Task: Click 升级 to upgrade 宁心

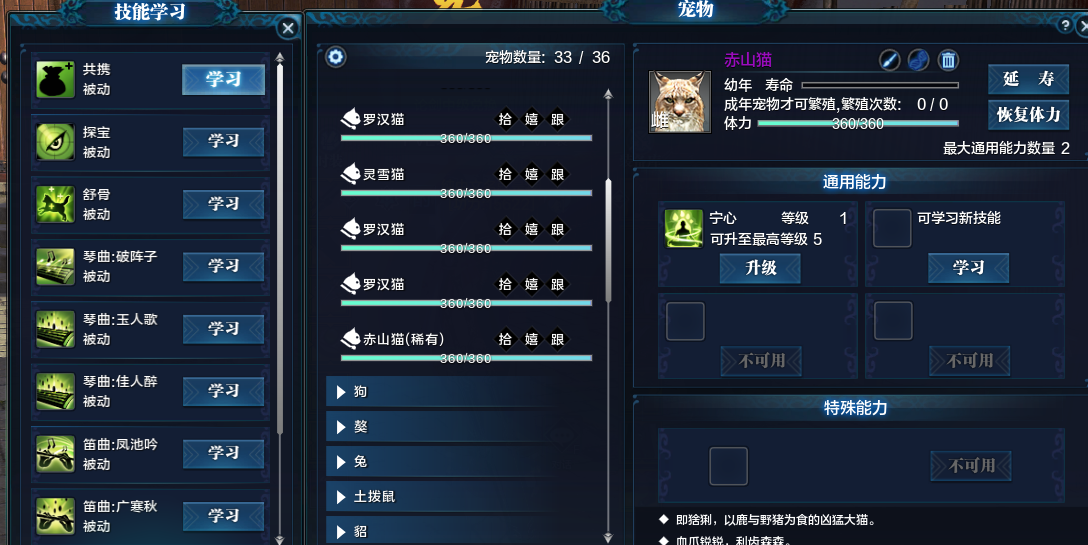Action: click(x=760, y=268)
